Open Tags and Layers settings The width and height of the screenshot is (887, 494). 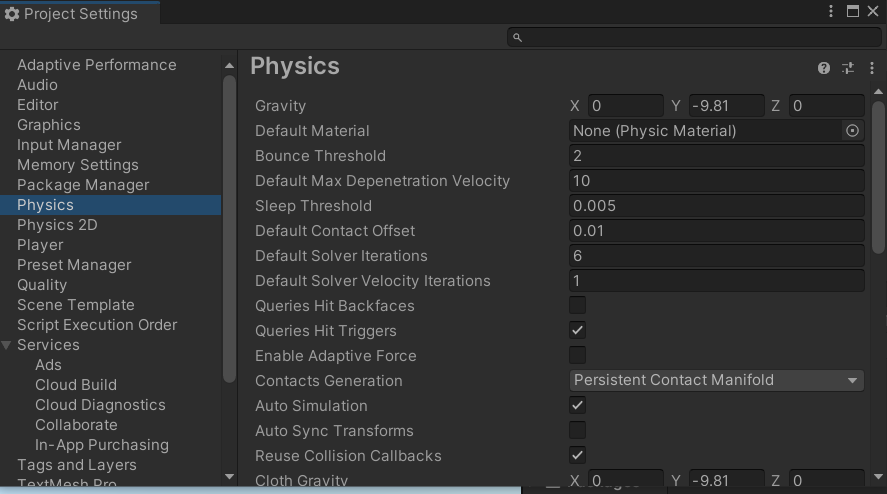tap(77, 465)
